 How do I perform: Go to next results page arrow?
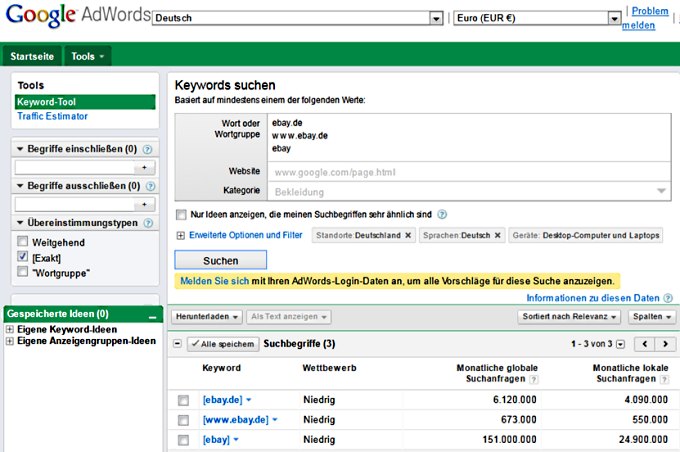665,344
